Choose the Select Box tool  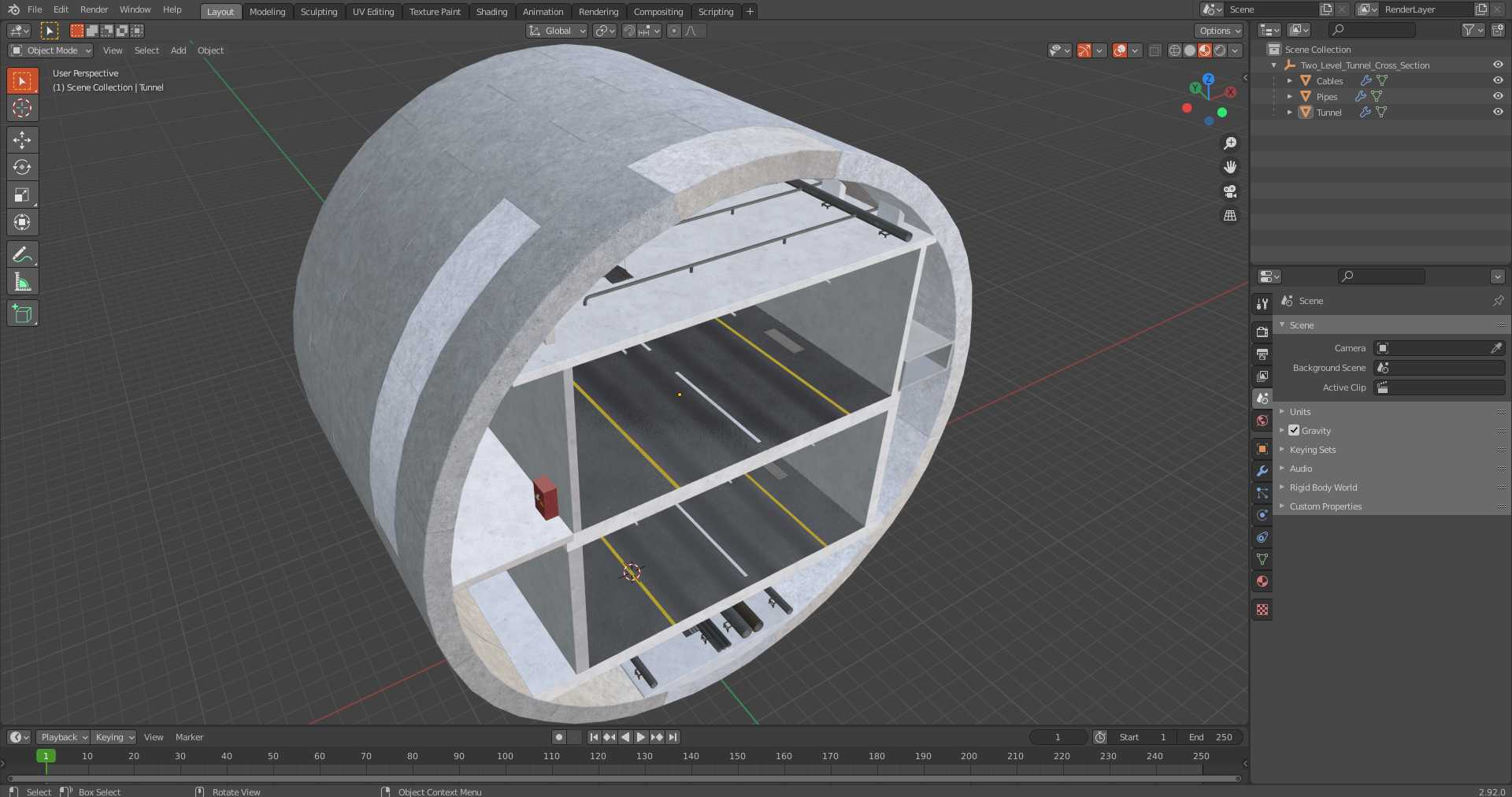click(22, 80)
